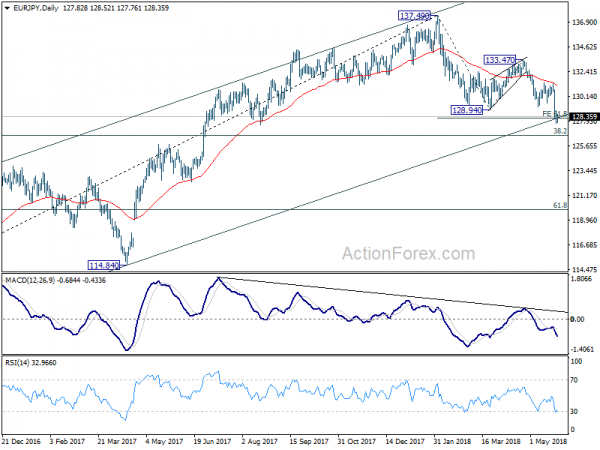Click the MACD 0.00 level marker
600x450 pixels.
pyautogui.click(x=577, y=319)
